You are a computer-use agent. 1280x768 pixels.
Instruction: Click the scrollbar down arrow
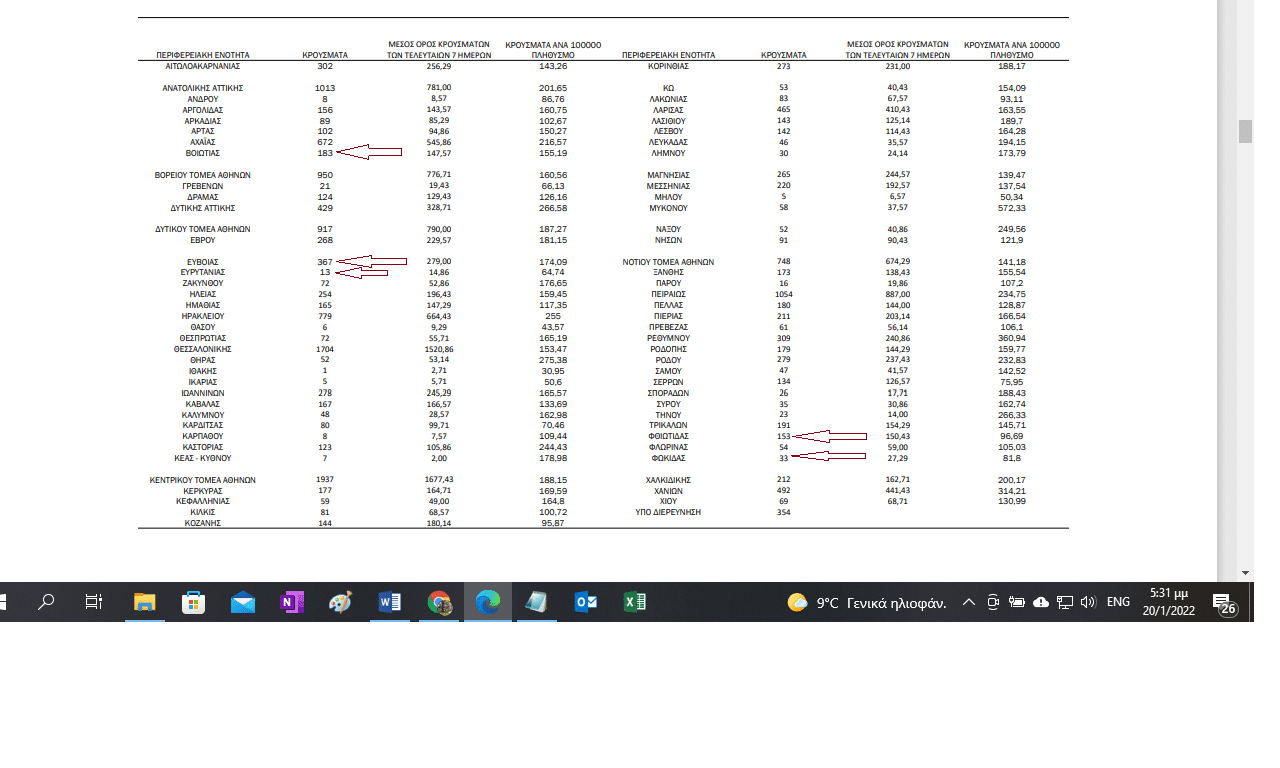coord(1245,572)
